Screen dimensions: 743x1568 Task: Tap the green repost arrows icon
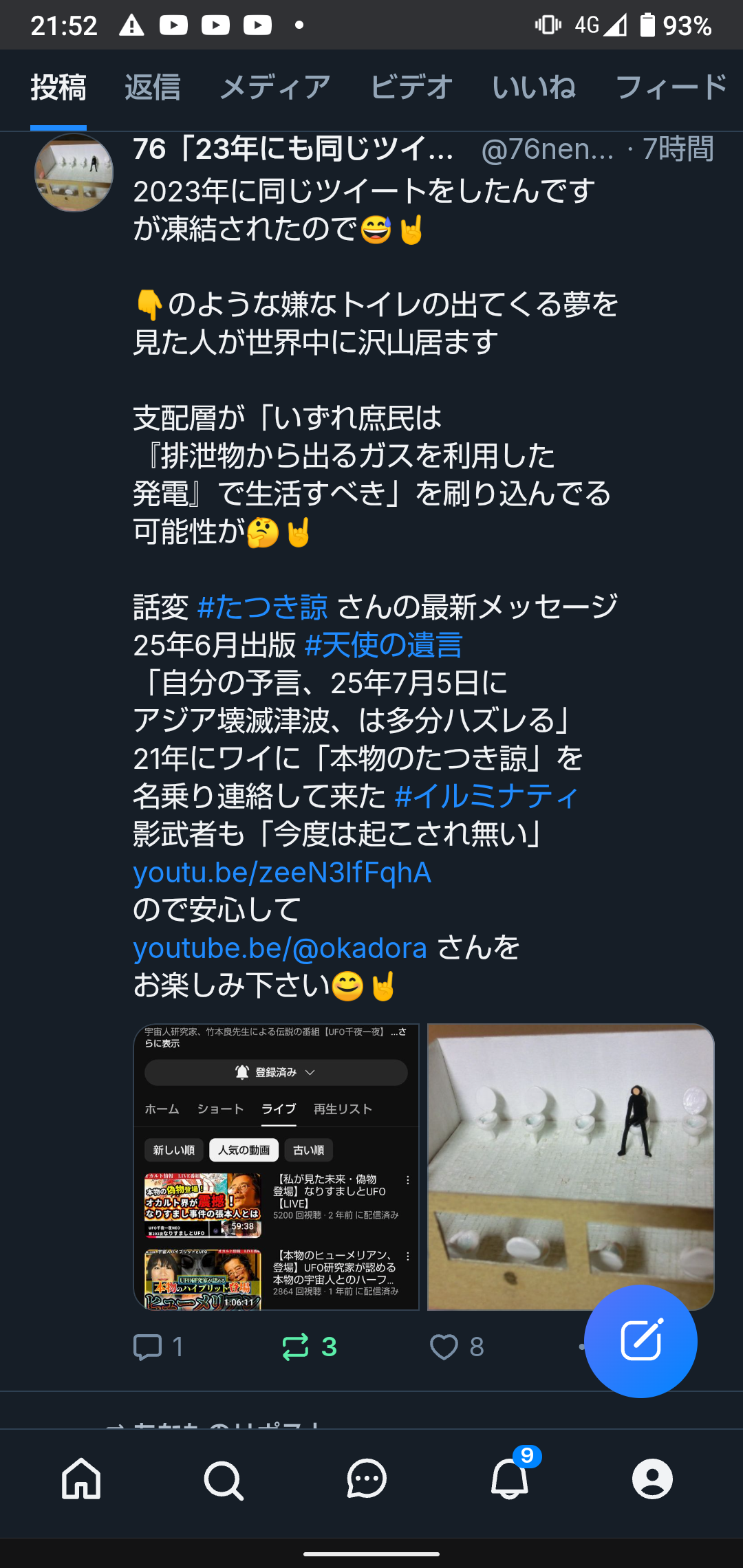[x=296, y=1347]
